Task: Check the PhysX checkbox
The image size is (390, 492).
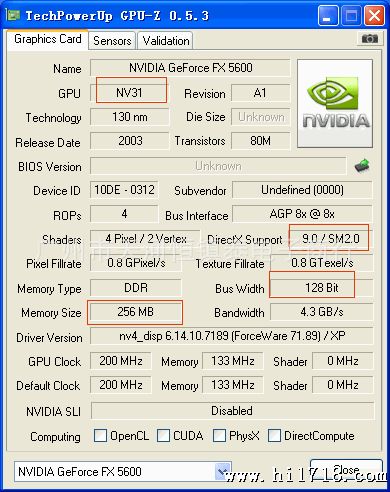Action: click(219, 435)
